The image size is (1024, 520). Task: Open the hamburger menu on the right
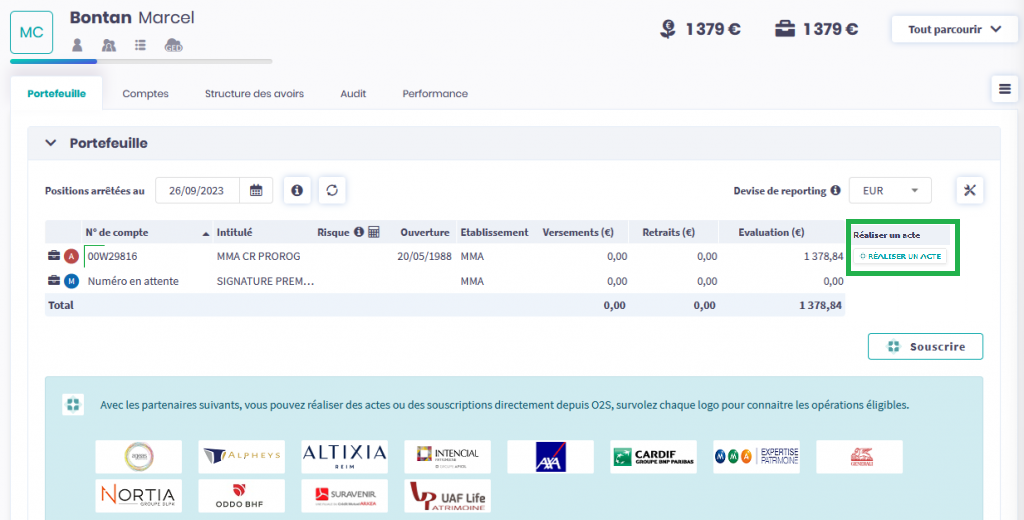click(x=1004, y=89)
